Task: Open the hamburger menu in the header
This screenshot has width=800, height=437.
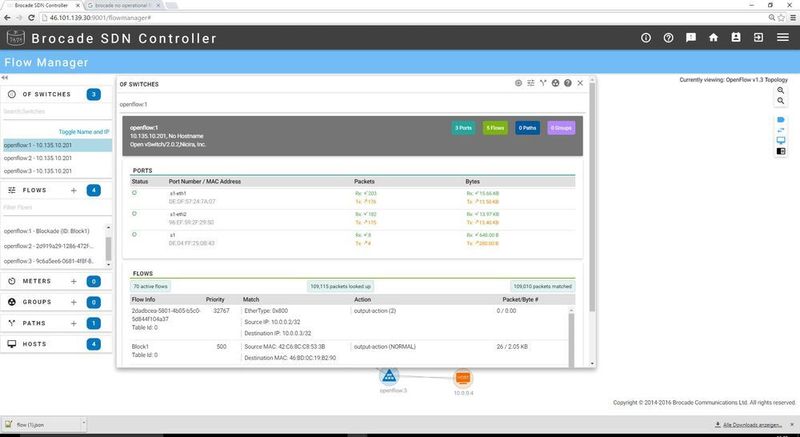Action: (783, 38)
